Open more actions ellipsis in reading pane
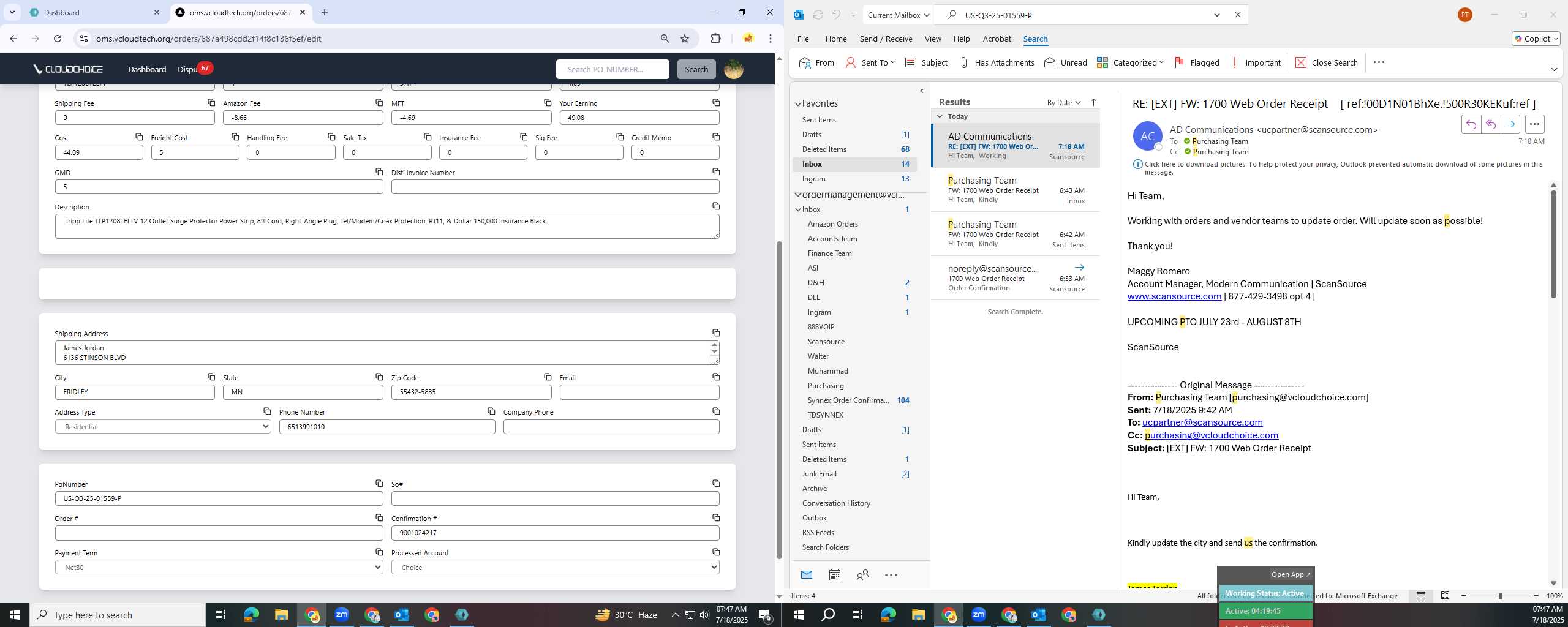This screenshot has height=627, width=1568. (1534, 124)
